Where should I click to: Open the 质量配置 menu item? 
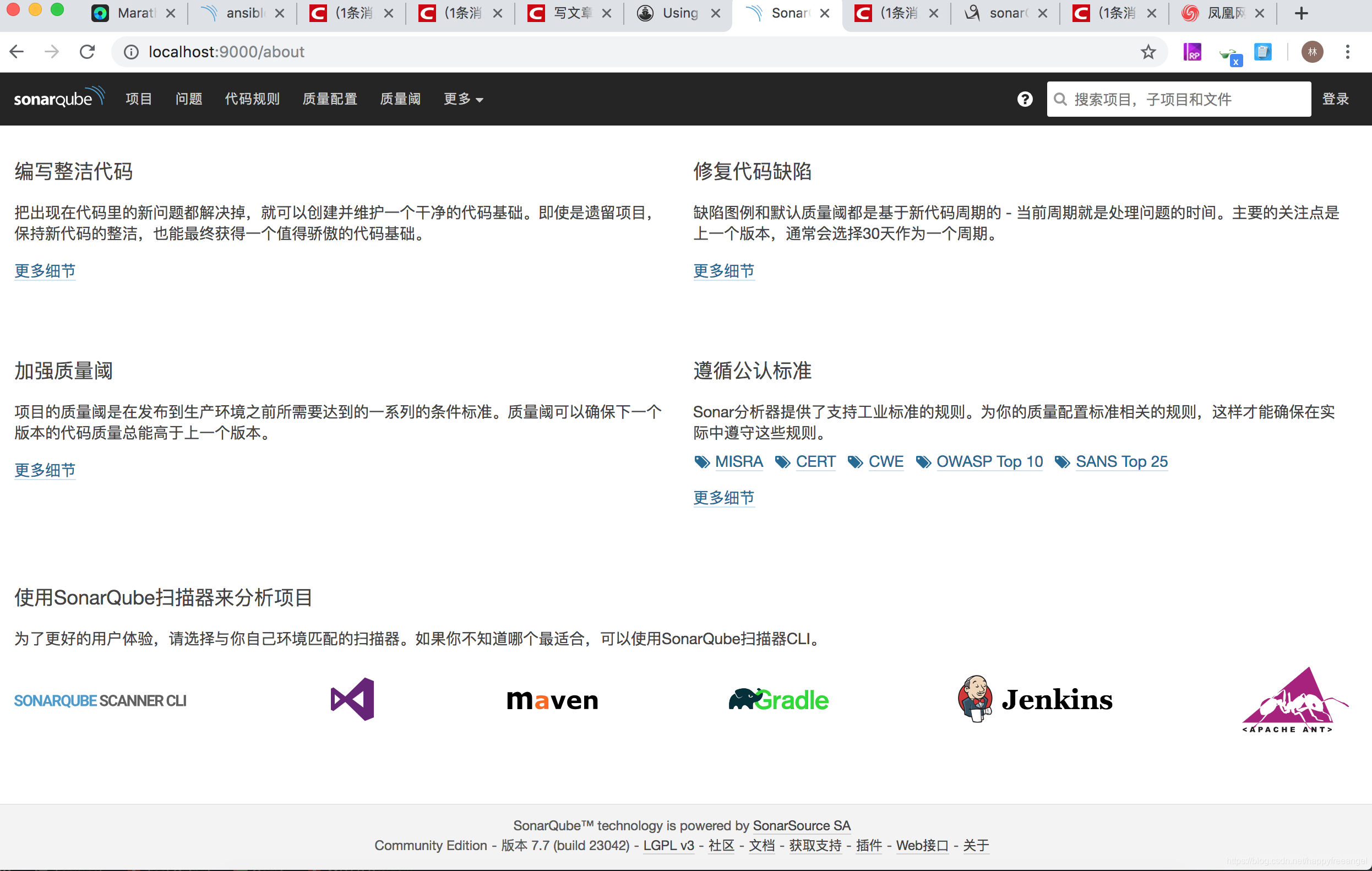click(330, 99)
